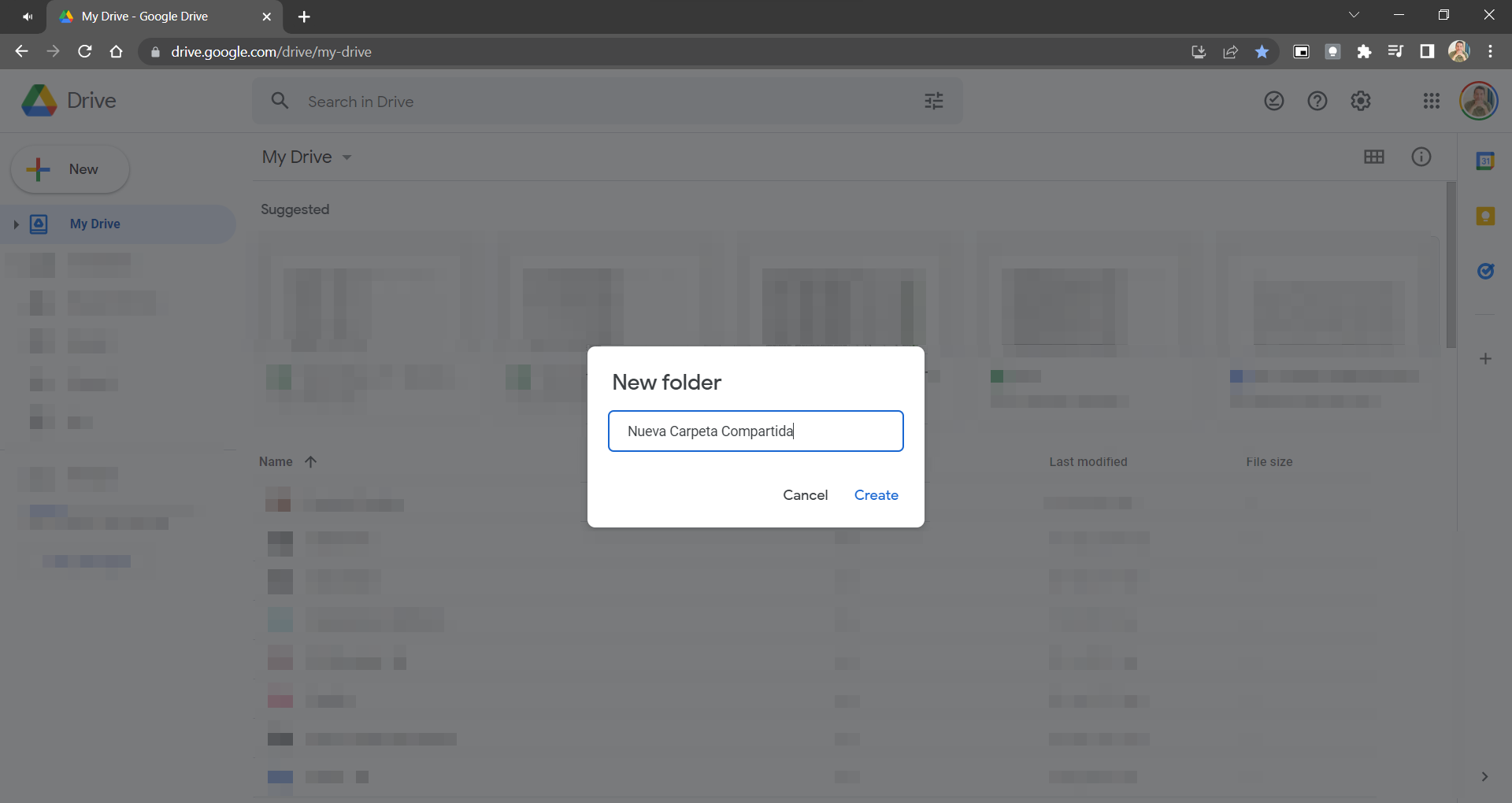The image size is (1512, 803).
Task: Click the Search in Drive field
Action: [x=606, y=102]
